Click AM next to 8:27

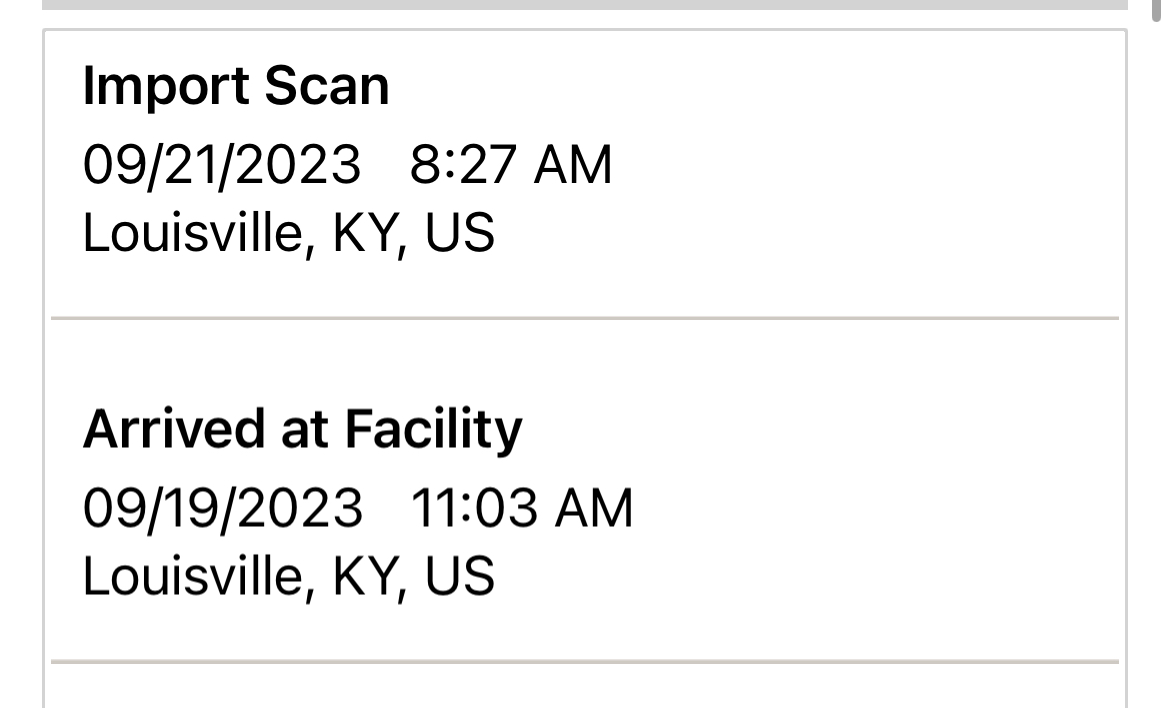pos(573,165)
